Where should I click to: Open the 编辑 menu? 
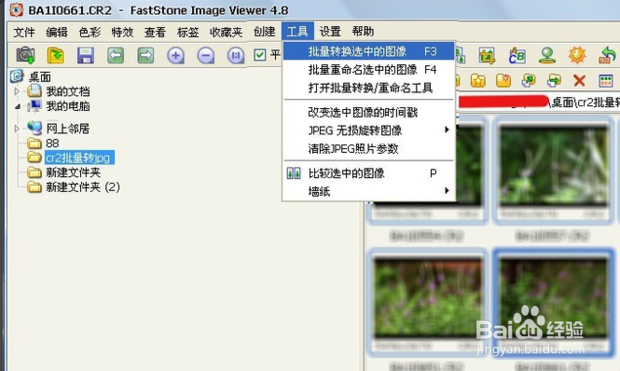[x=57, y=32]
